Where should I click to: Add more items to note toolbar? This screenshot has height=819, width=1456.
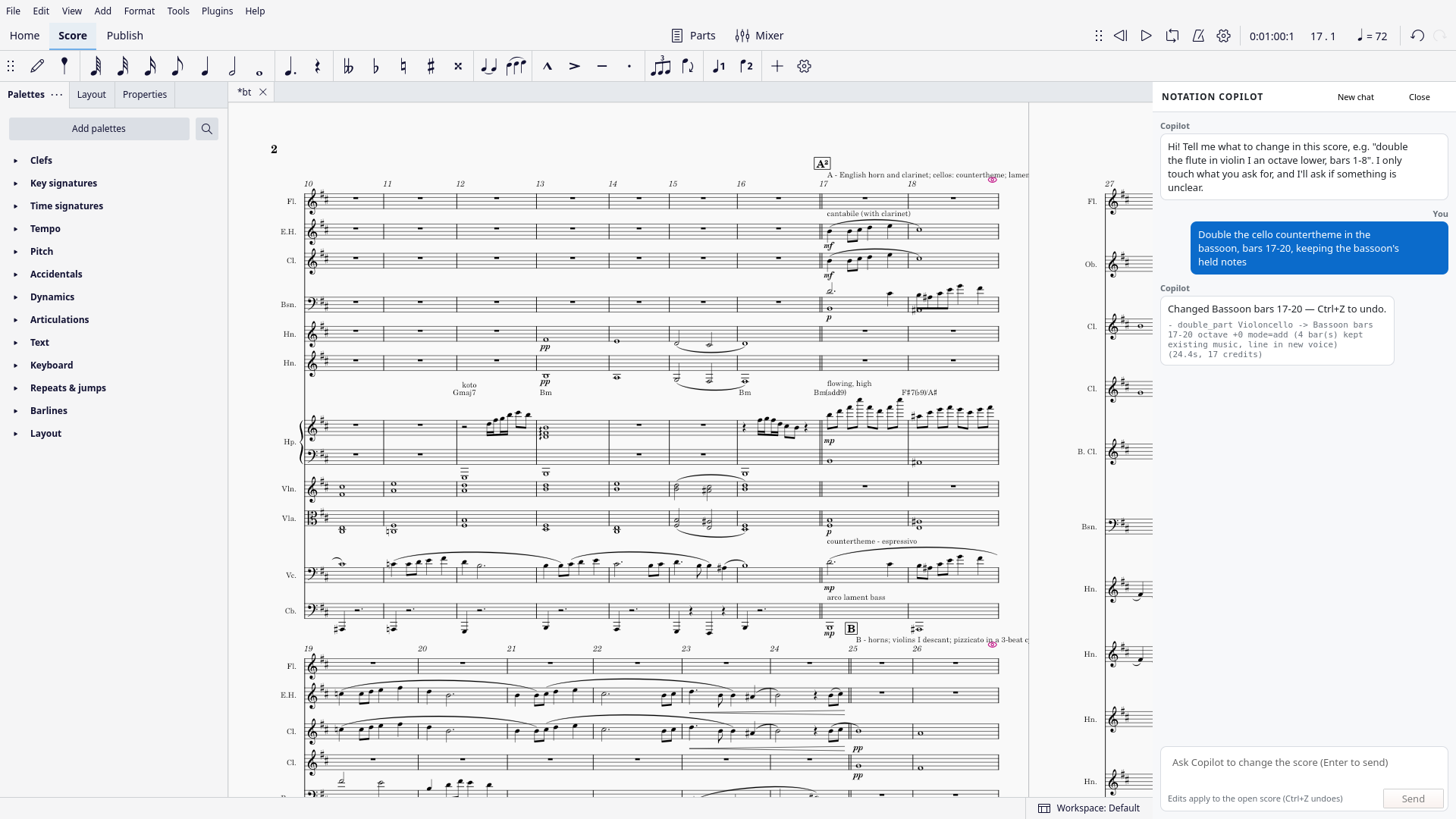click(x=777, y=67)
